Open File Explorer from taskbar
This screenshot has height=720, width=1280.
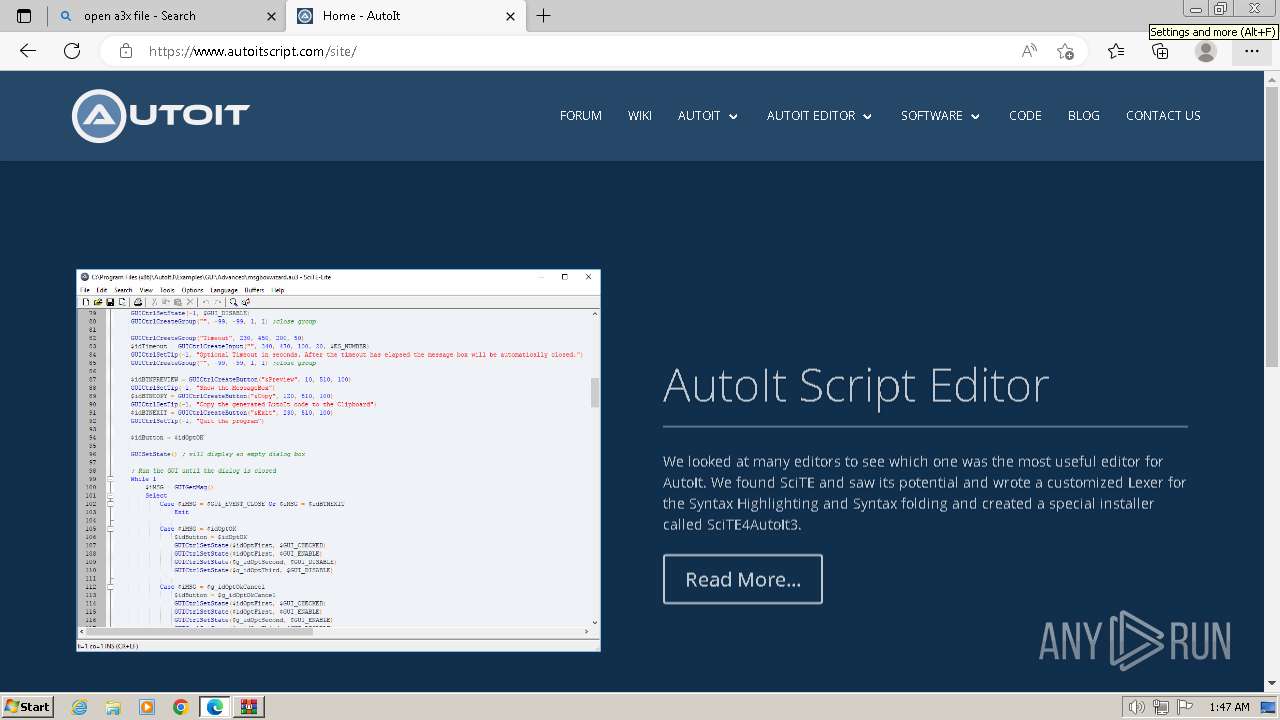click(x=113, y=707)
